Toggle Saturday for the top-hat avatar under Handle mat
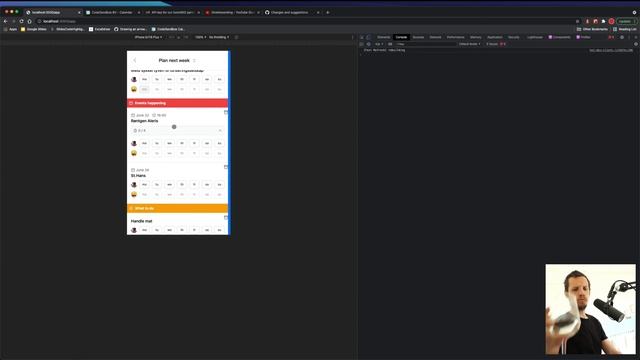Screen dimensions: 640x360 tap(207, 230)
